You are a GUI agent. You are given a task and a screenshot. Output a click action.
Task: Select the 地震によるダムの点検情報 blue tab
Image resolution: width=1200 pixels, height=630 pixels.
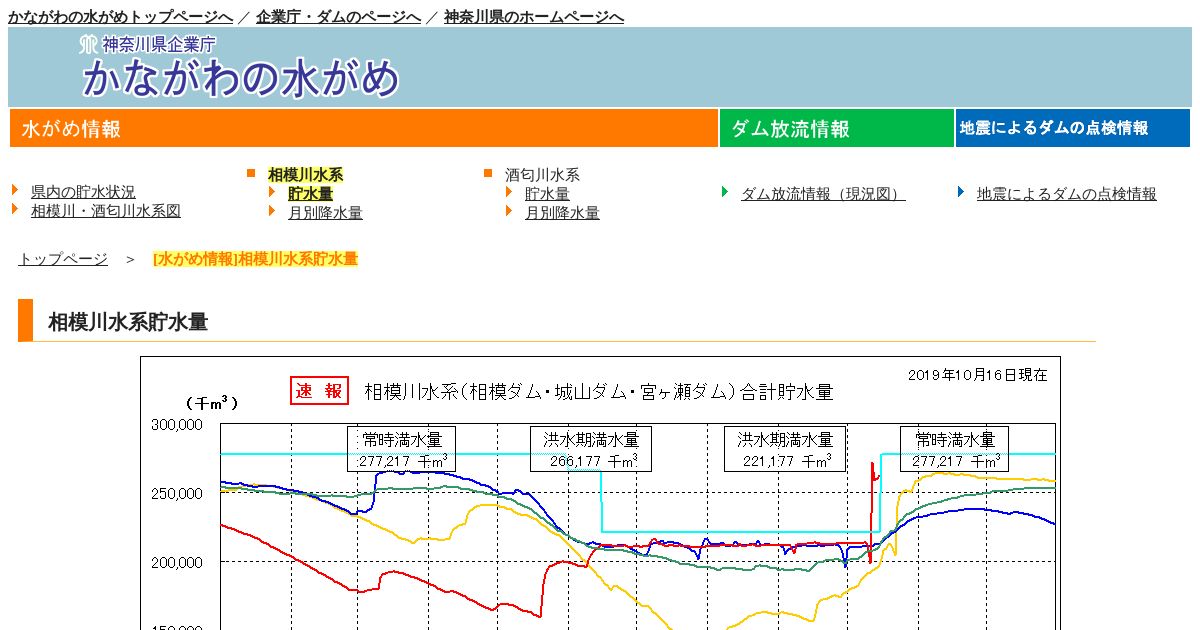click(x=1073, y=128)
